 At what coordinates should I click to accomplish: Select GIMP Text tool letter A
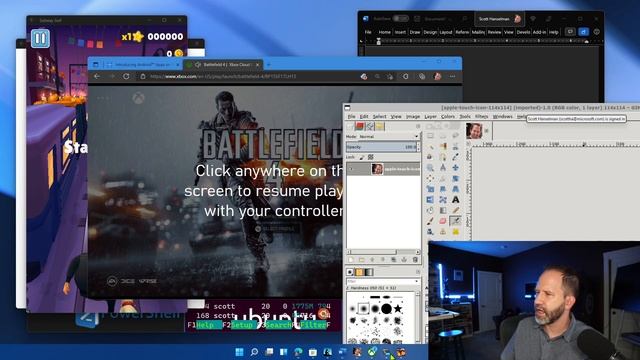456,200
